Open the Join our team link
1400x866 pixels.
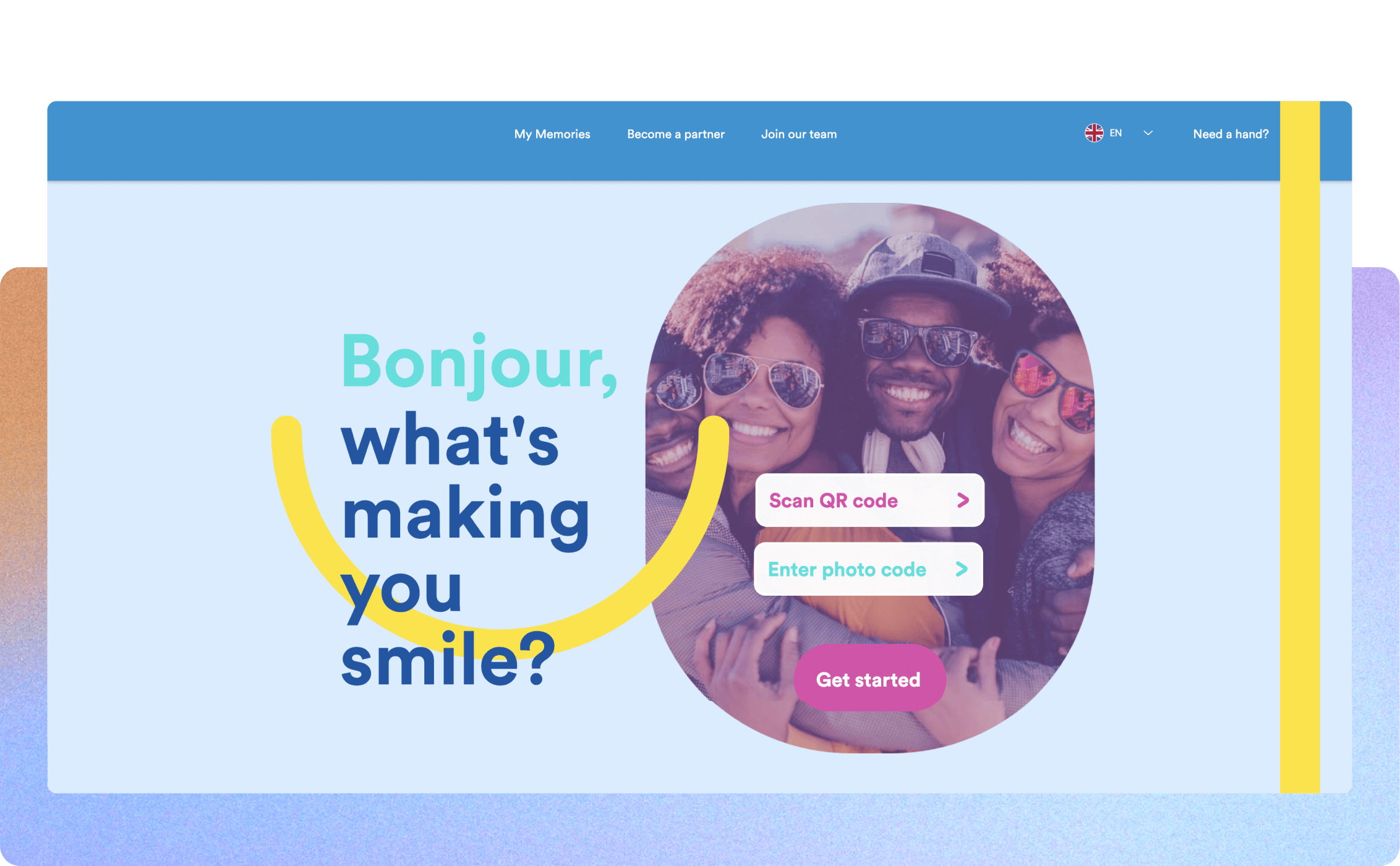point(799,134)
